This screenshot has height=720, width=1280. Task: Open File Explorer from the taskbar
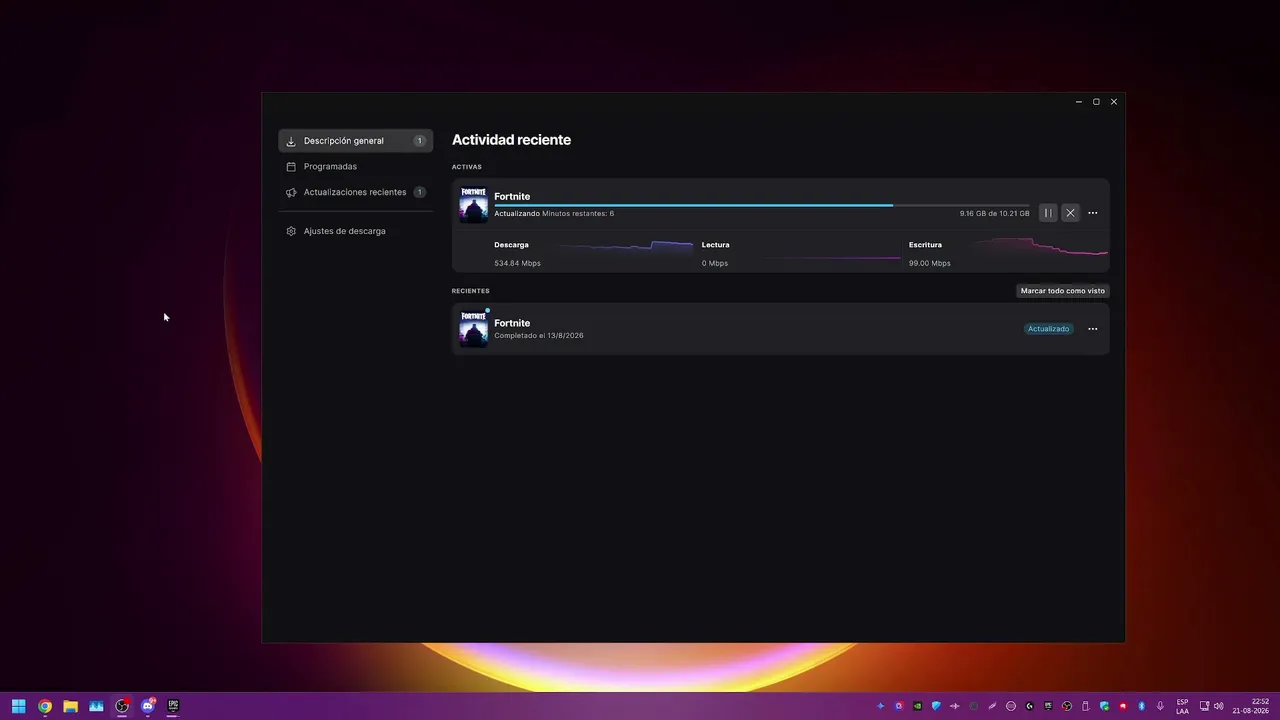[x=71, y=706]
